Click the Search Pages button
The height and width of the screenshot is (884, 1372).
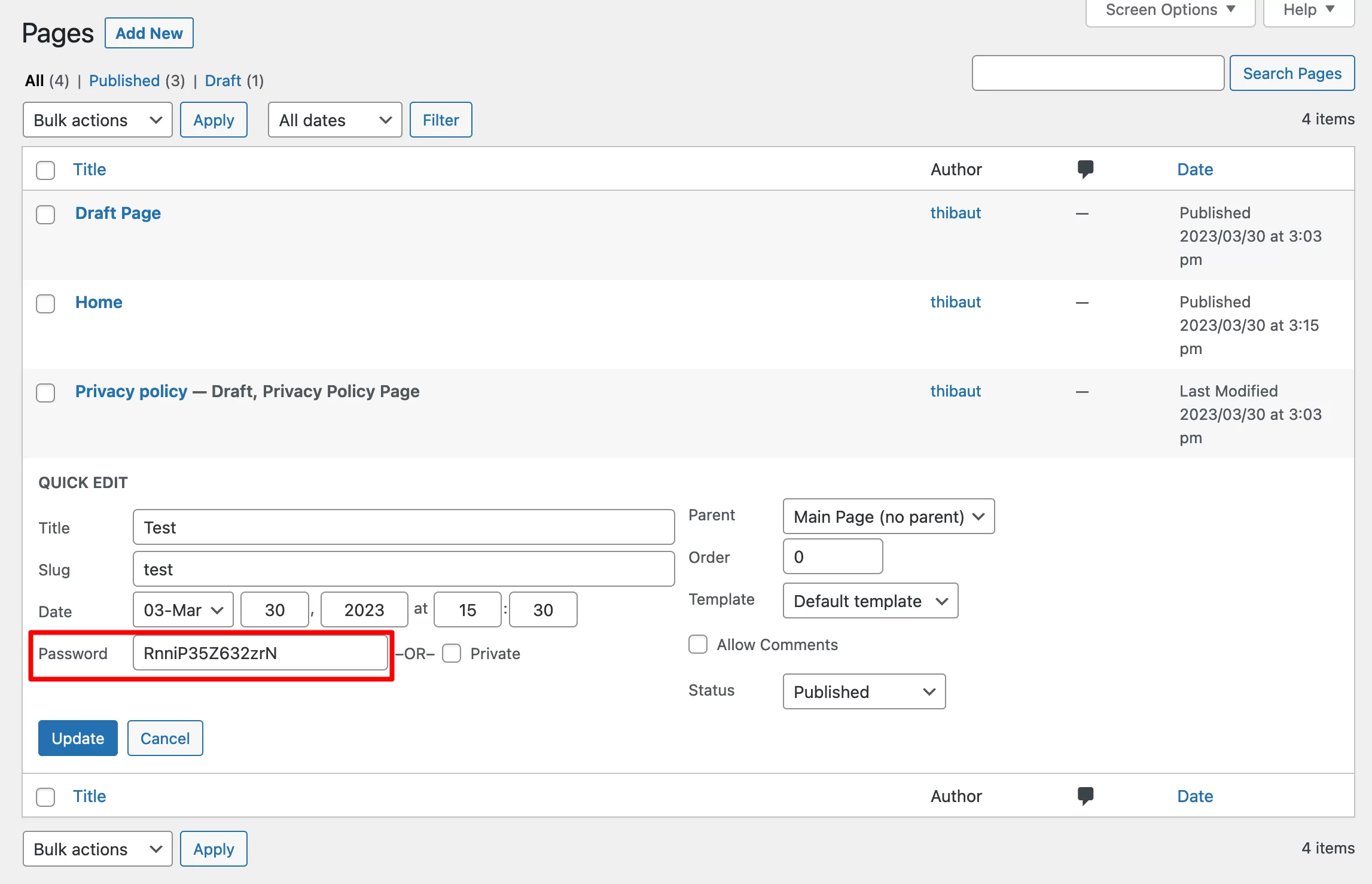[x=1292, y=73]
